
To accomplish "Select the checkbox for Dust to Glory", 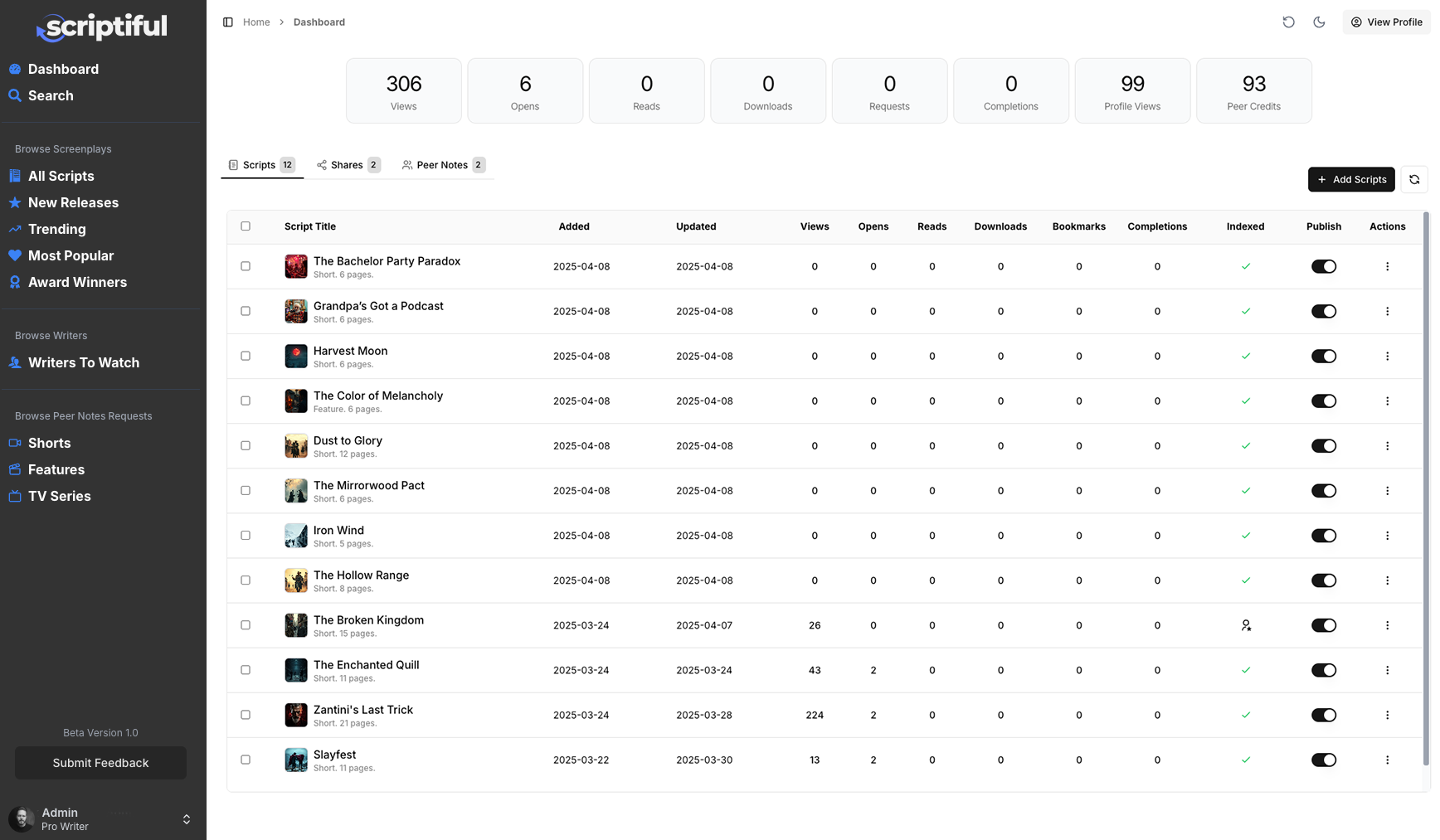I will pyautogui.click(x=246, y=446).
